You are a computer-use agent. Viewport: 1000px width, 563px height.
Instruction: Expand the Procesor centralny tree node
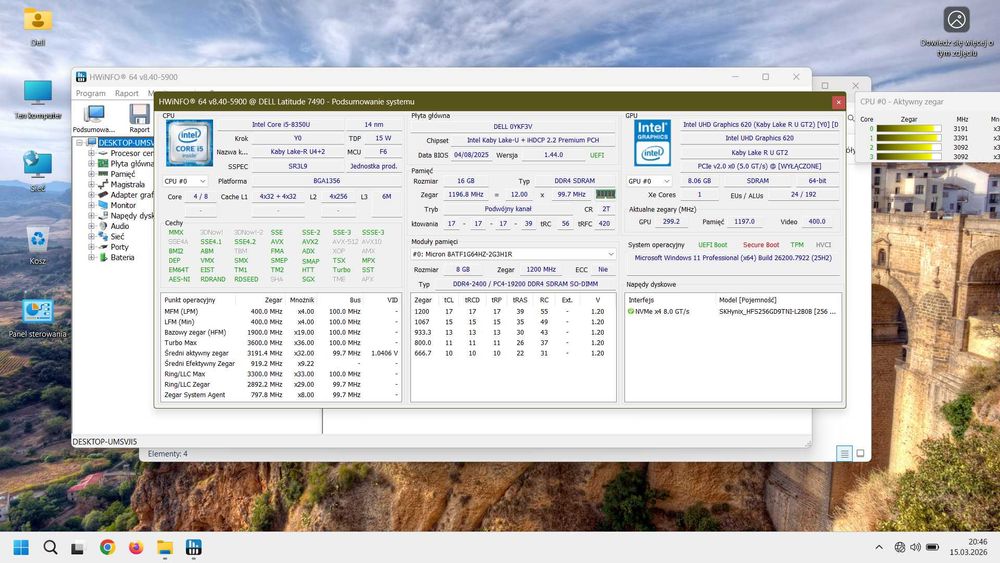[x=91, y=153]
